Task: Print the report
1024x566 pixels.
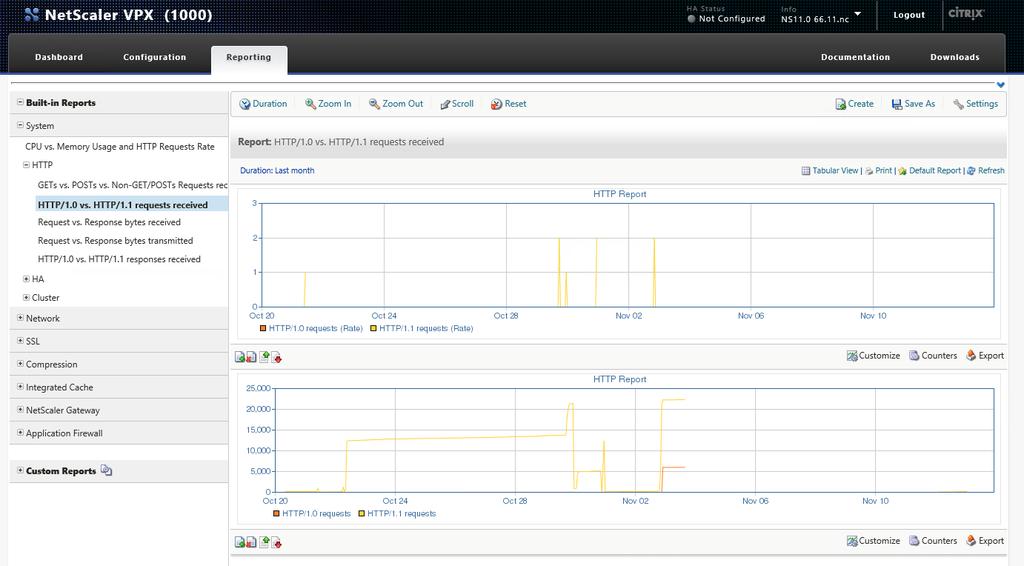Action: pyautogui.click(x=878, y=170)
